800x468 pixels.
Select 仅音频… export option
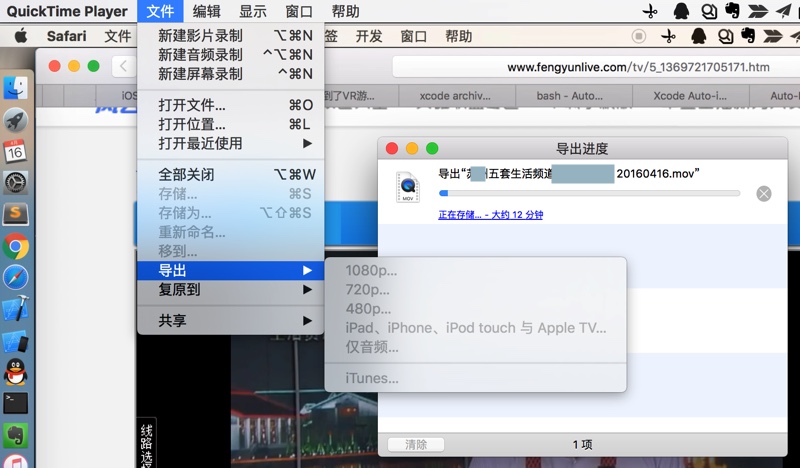(476, 347)
